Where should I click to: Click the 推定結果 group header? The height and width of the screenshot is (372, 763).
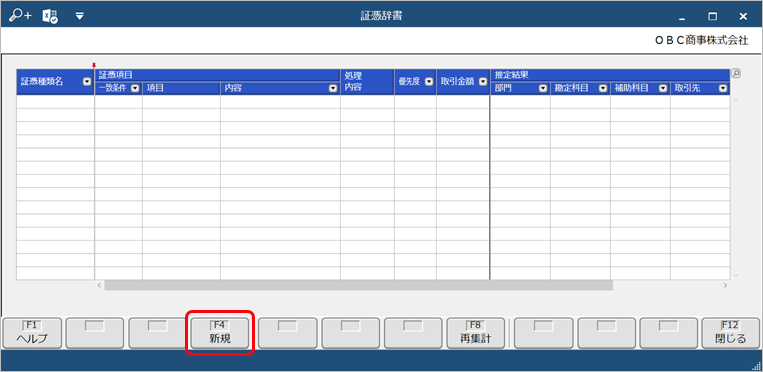pyautogui.click(x=610, y=75)
